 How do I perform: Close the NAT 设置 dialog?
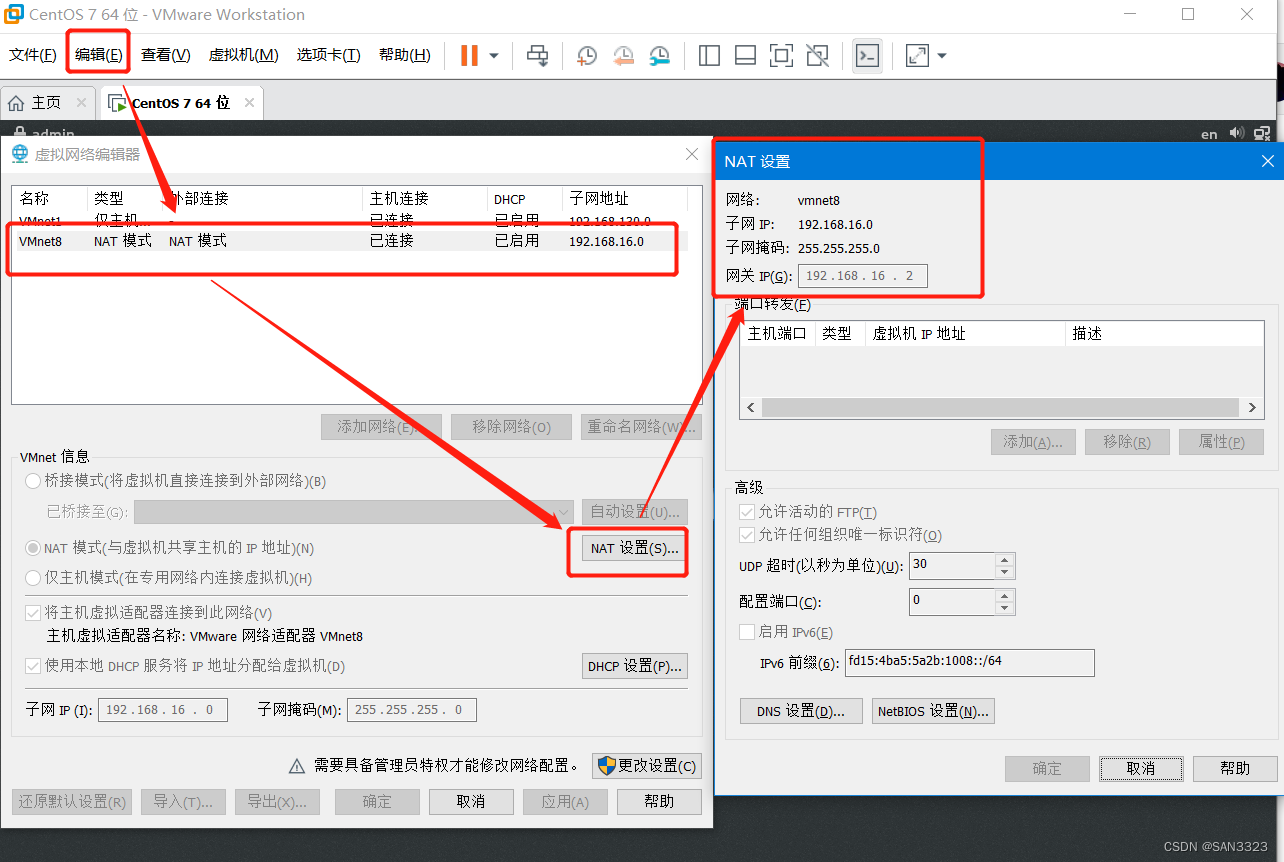[1267, 161]
